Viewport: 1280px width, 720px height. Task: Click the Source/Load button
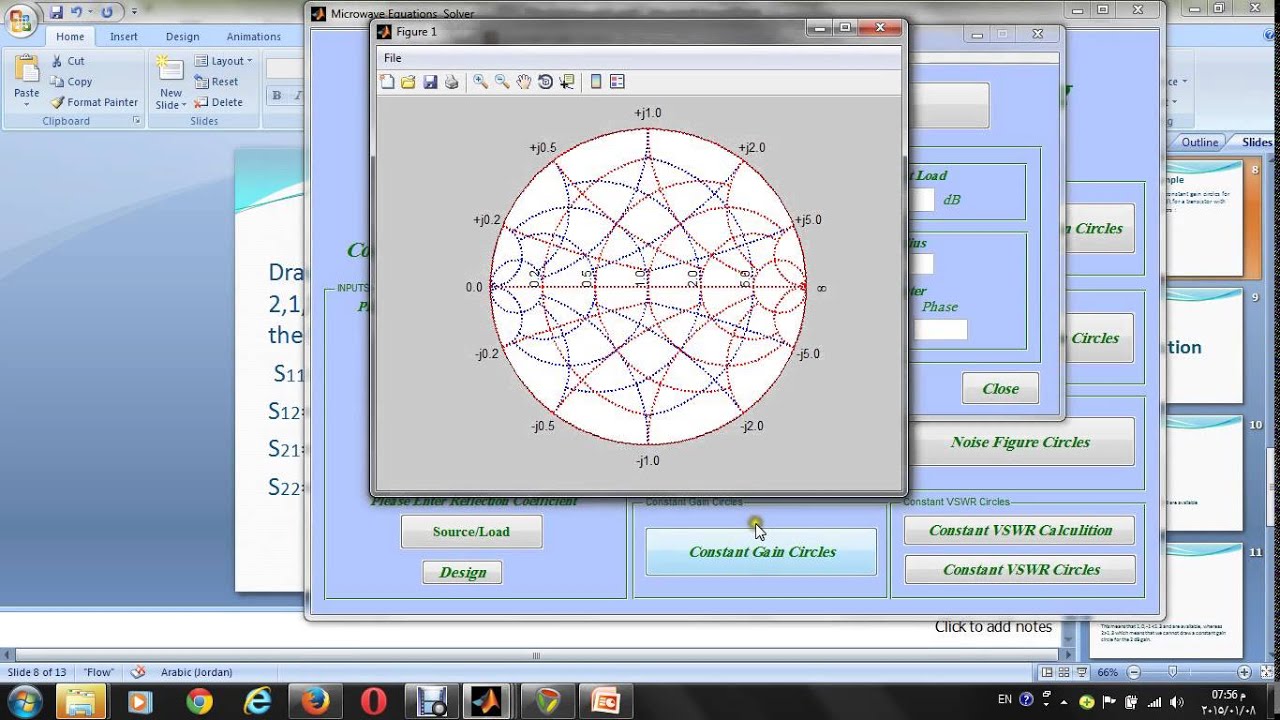[471, 532]
